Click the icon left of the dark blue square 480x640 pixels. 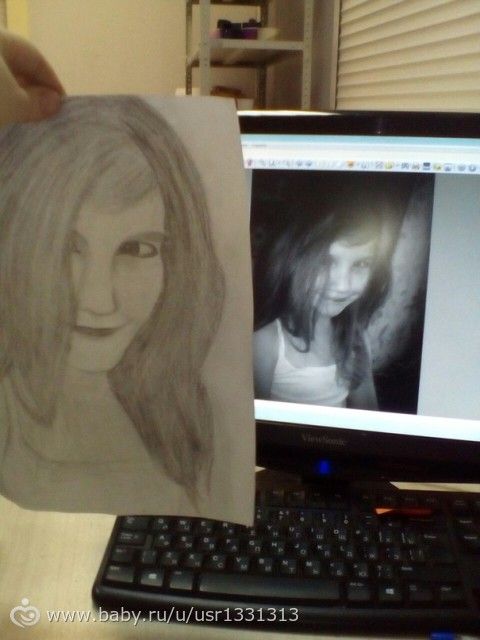point(415,166)
